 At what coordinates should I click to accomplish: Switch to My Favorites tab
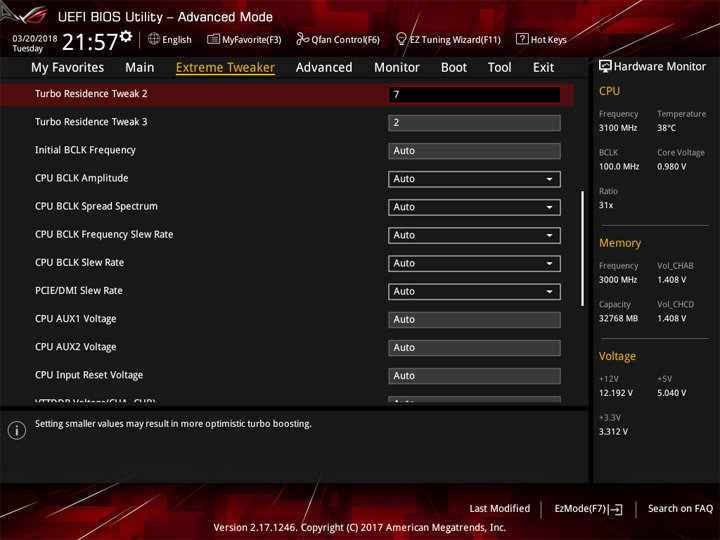(x=68, y=68)
